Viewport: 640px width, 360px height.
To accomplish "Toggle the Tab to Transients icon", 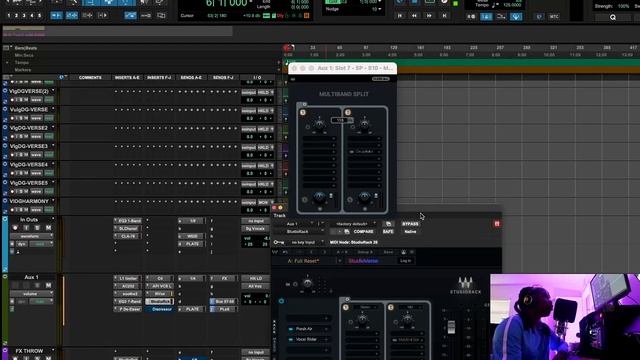I will [x=56, y=16].
